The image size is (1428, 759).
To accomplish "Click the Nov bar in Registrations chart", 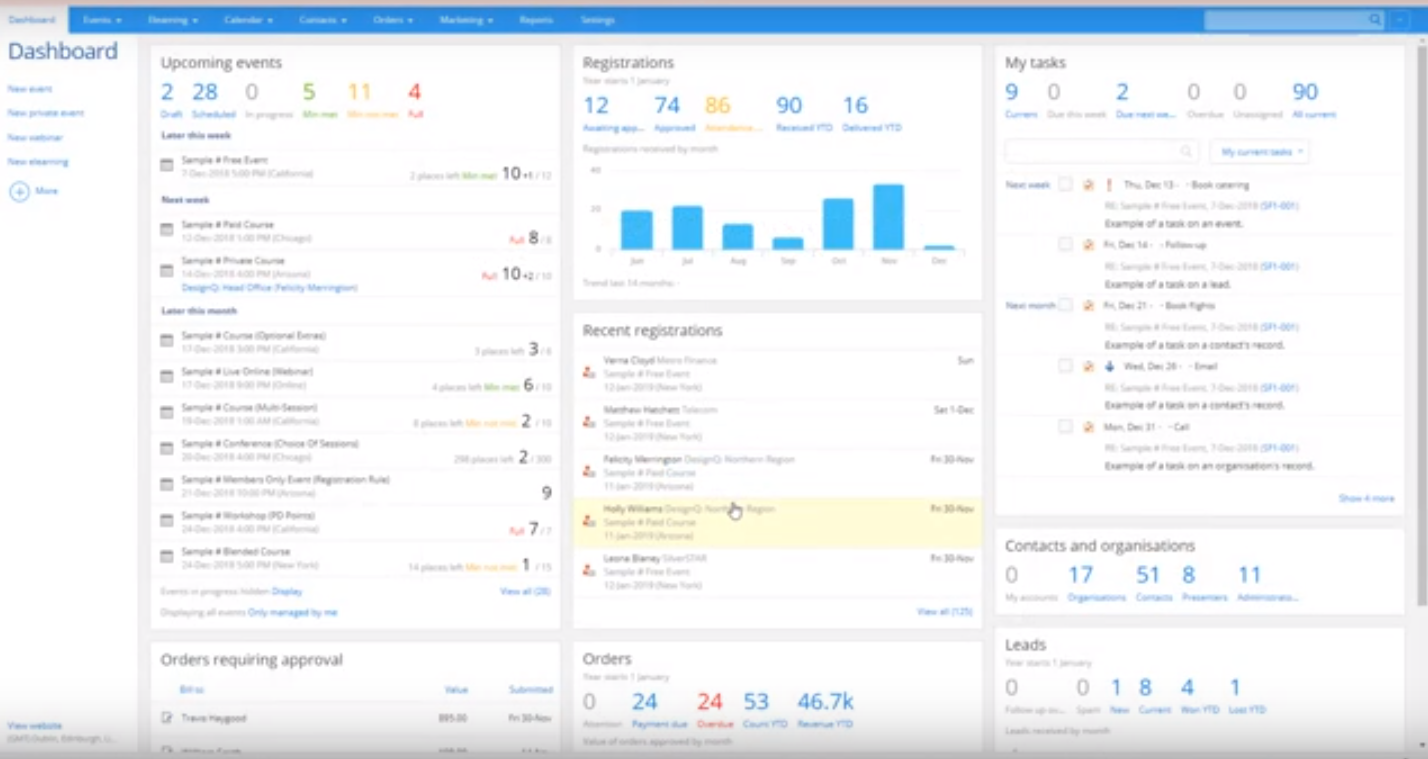I will [x=888, y=217].
